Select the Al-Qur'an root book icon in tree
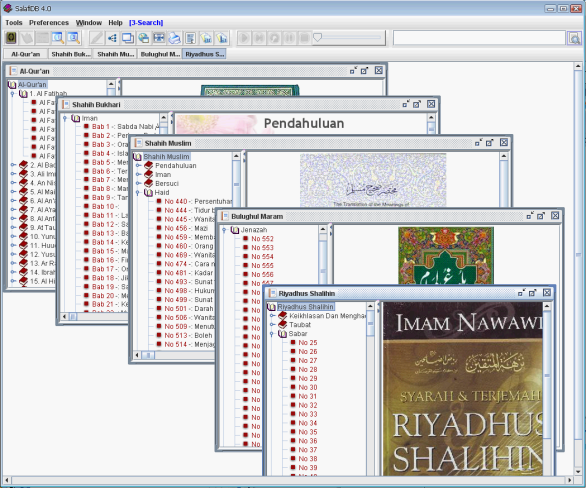The height and width of the screenshot is (488, 586). (x=12, y=85)
